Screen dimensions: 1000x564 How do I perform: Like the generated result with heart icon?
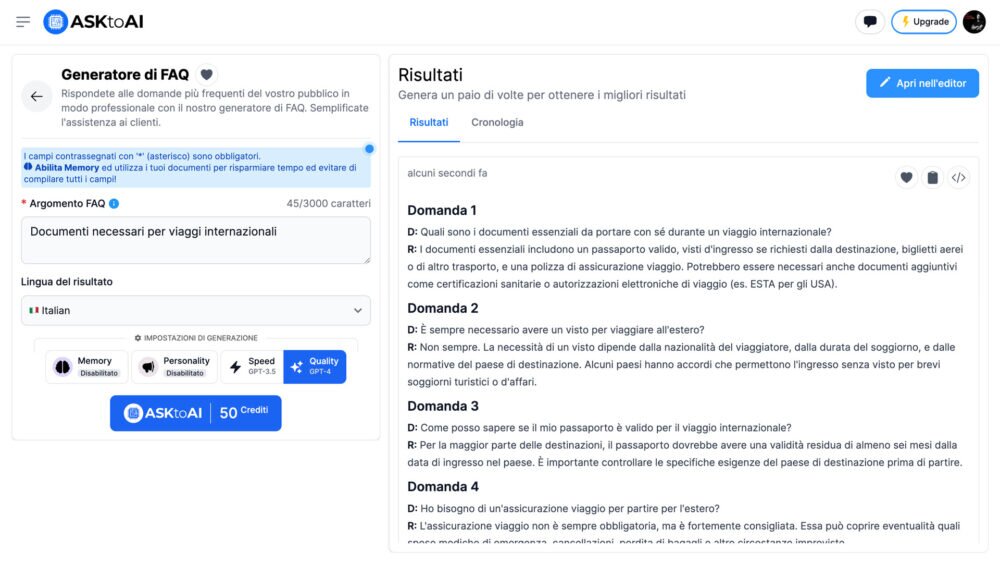[x=906, y=178]
